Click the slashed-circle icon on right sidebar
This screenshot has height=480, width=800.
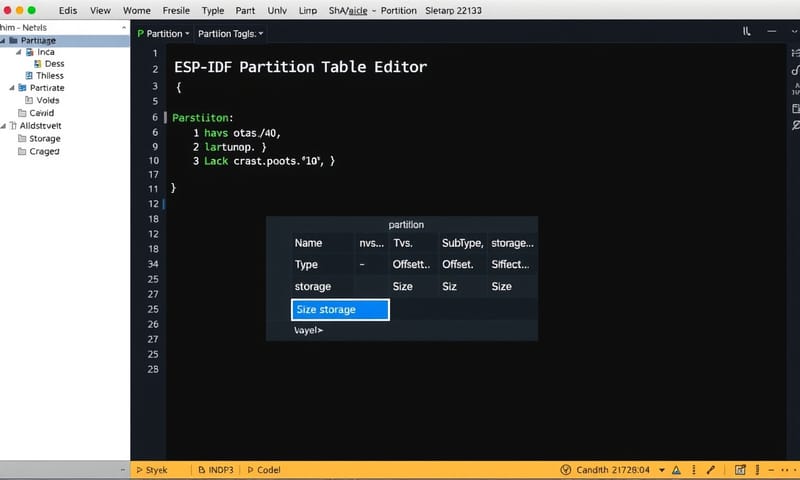pyautogui.click(x=795, y=125)
